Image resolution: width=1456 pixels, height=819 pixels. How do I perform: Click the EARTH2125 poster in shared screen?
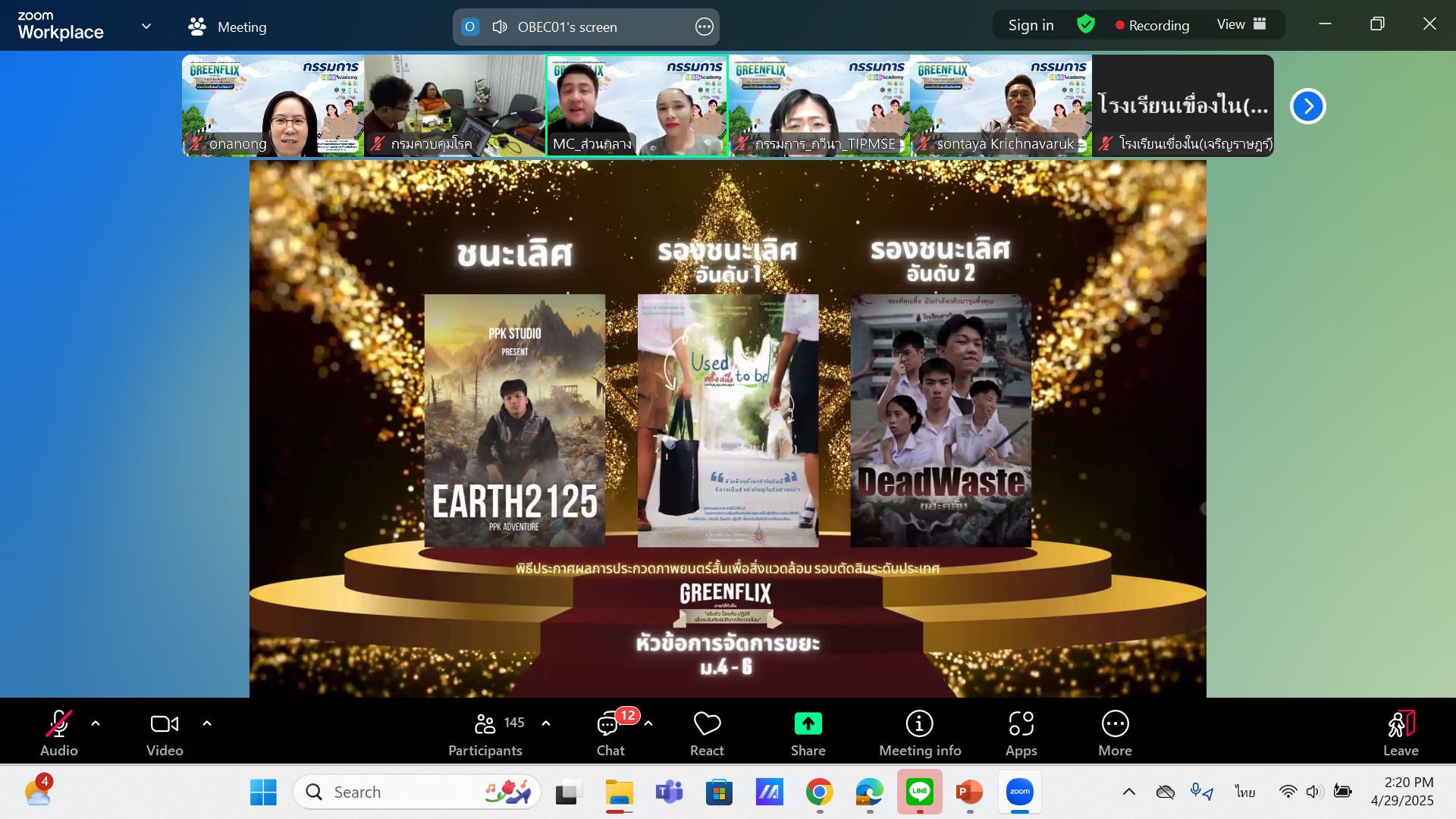pos(515,421)
